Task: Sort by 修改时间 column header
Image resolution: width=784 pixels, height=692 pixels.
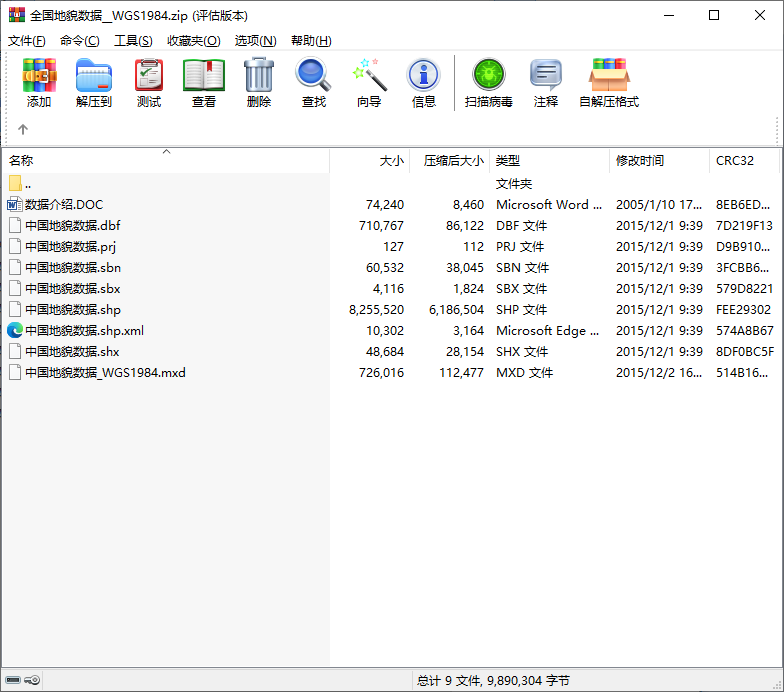Action: (660, 160)
